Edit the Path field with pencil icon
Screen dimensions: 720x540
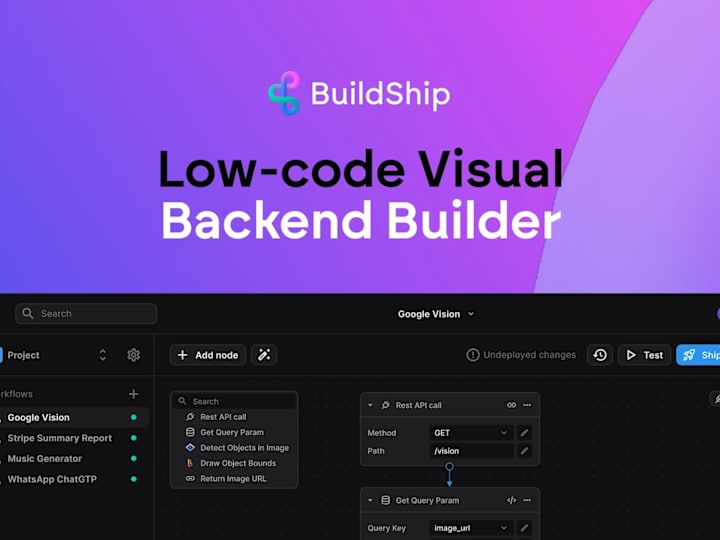click(524, 451)
